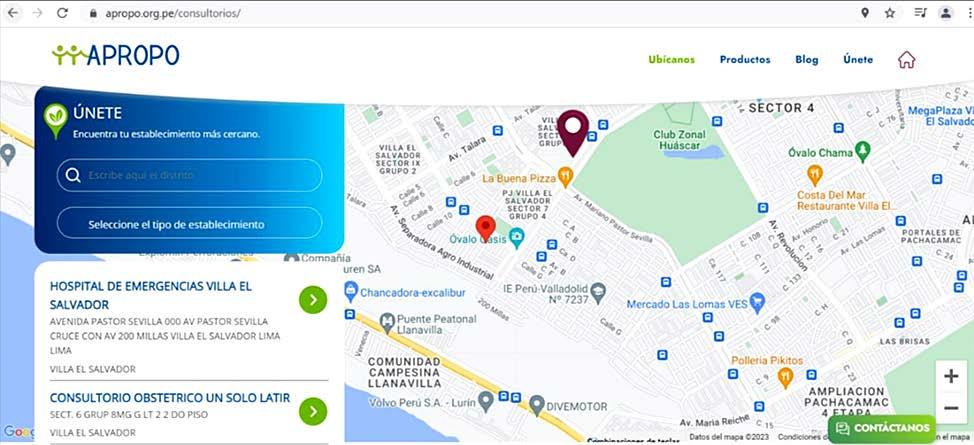Click Mercado Las Lomas VES shopping cart icon
This screenshot has width=974, height=445.
[757, 303]
